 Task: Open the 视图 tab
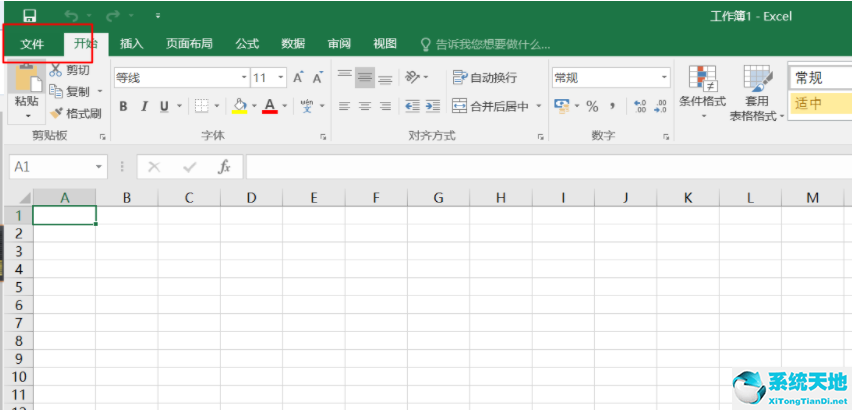[385, 44]
